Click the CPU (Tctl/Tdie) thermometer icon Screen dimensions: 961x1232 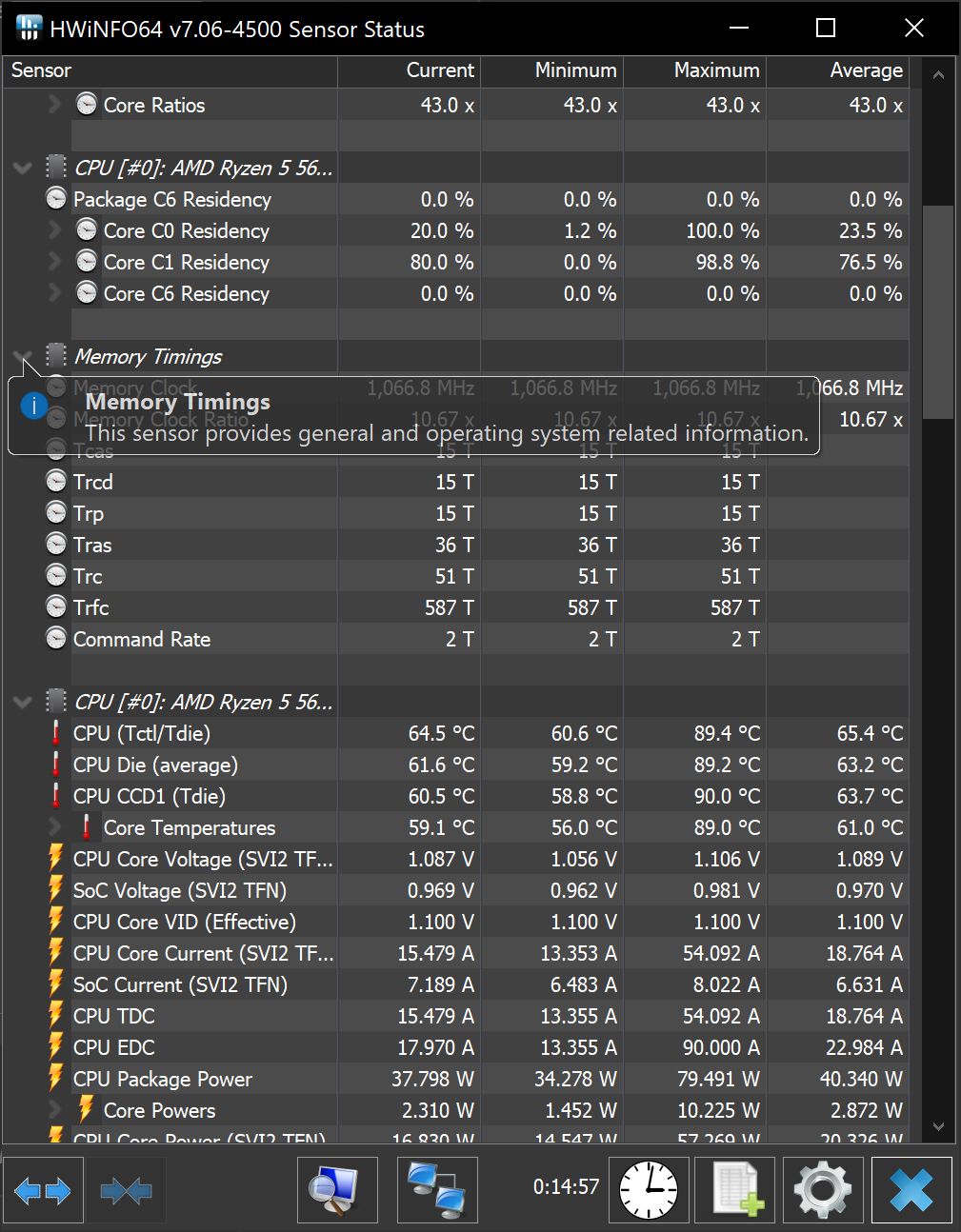pyautogui.click(x=56, y=733)
